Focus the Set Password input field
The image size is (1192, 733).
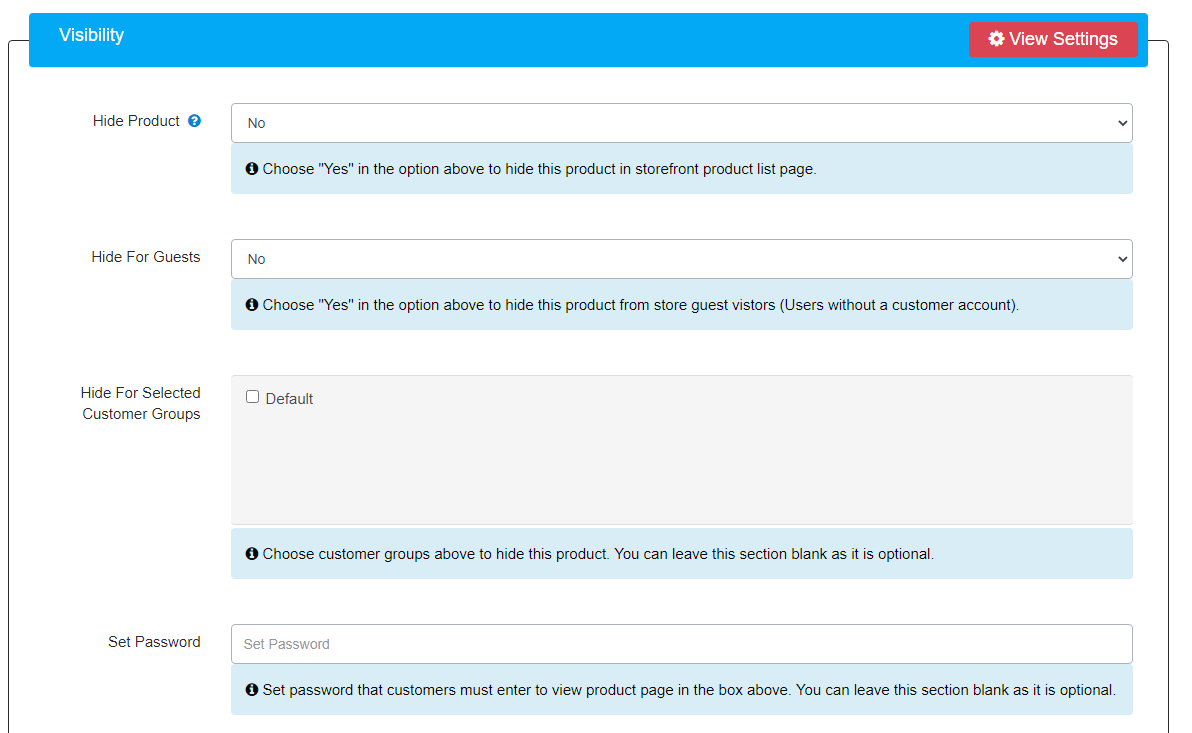tap(680, 644)
